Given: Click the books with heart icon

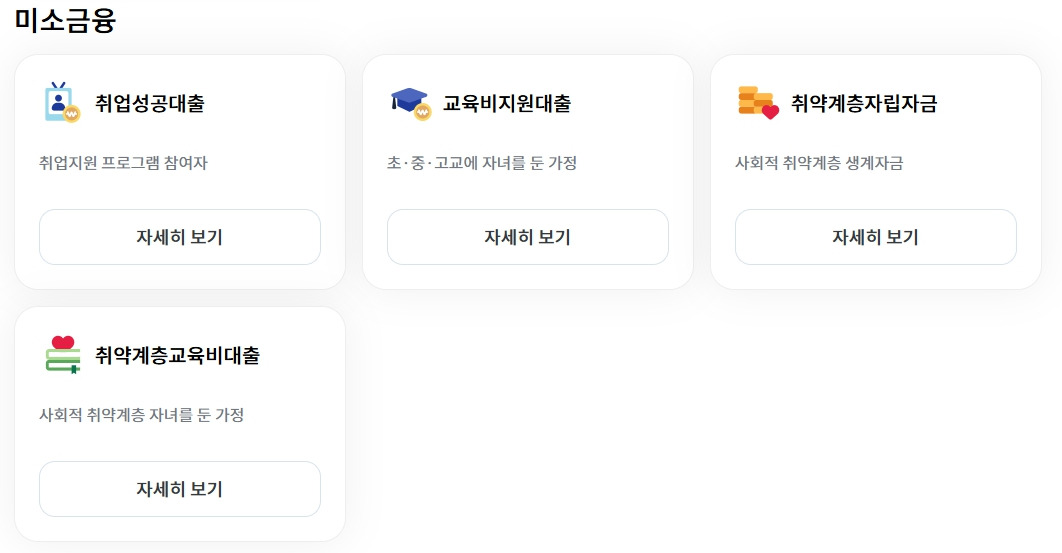Looking at the screenshot, I should (x=63, y=355).
